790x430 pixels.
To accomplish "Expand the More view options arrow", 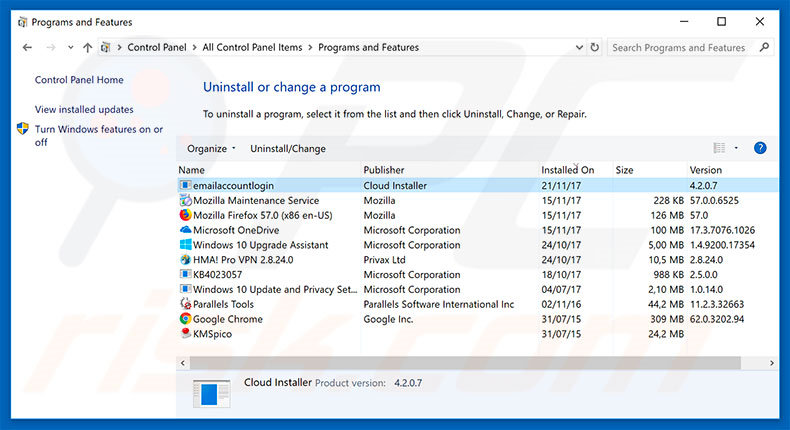I will coord(736,148).
